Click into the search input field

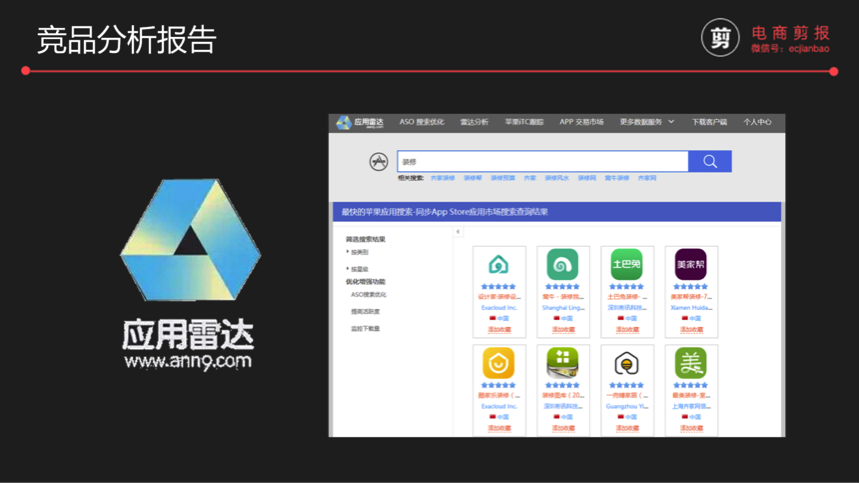(x=542, y=162)
